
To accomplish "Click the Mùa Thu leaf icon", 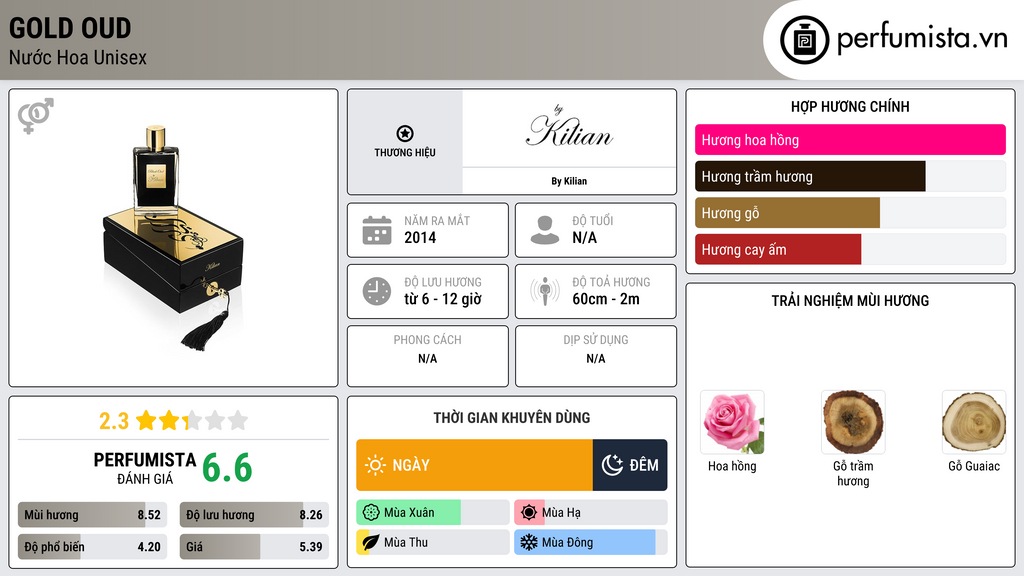I will pyautogui.click(x=370, y=542).
